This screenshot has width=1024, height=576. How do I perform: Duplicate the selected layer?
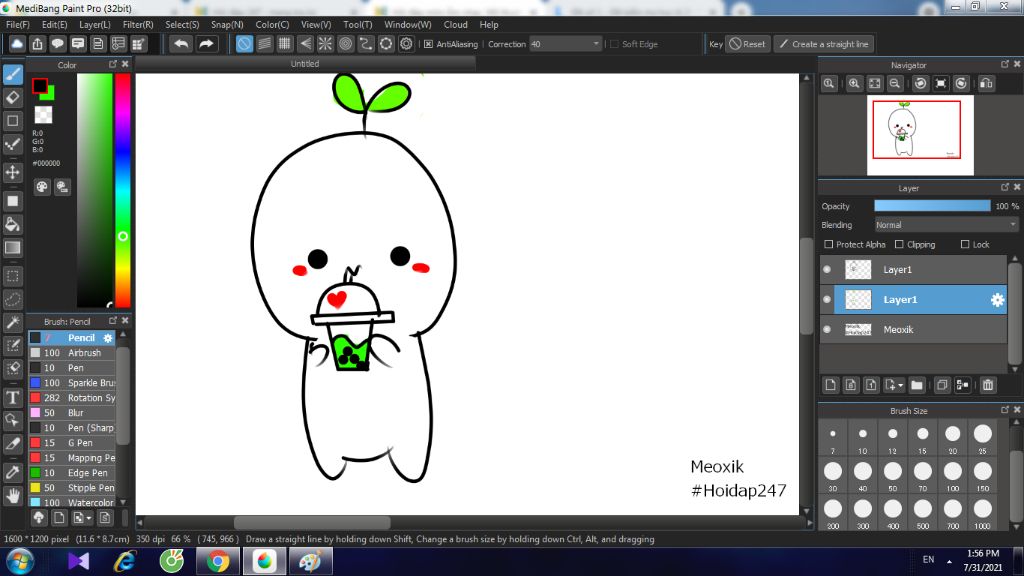942,385
